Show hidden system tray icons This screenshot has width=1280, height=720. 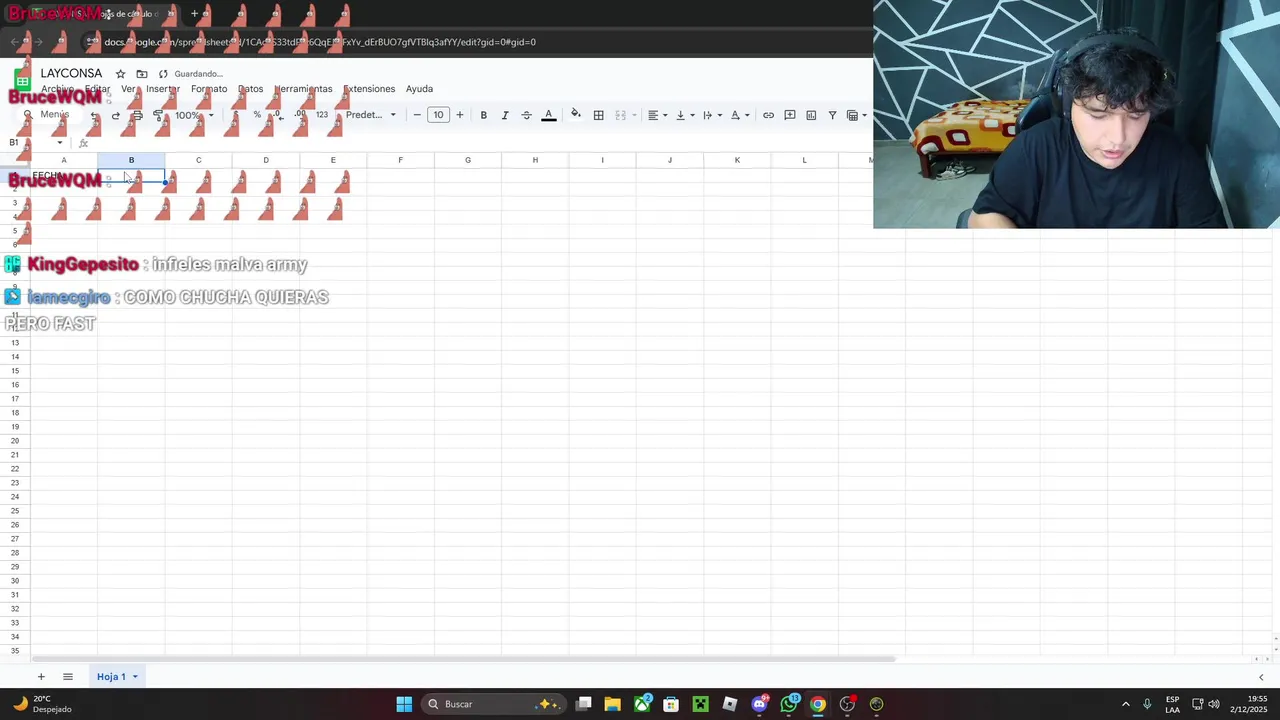[1126, 704]
